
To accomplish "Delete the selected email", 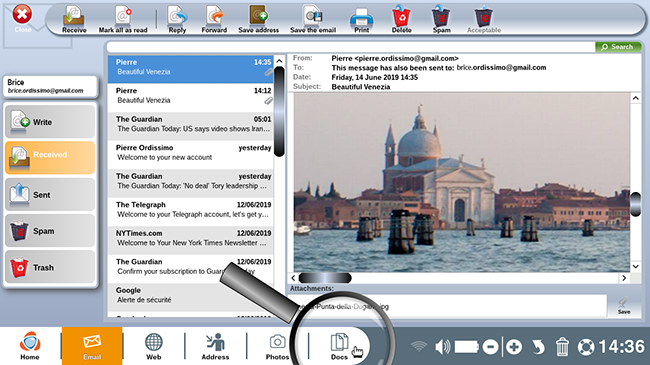I will tap(401, 19).
